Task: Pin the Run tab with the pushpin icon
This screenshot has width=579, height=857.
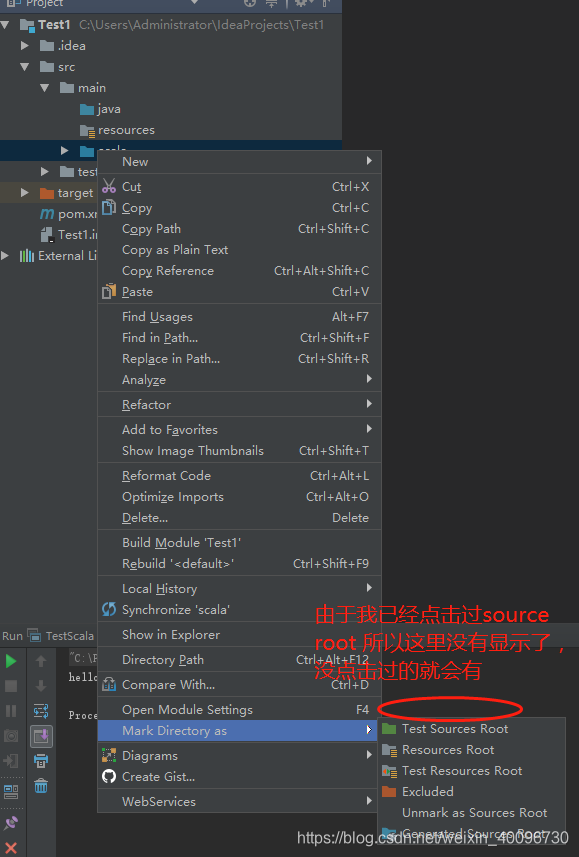Action: pyautogui.click(x=11, y=823)
